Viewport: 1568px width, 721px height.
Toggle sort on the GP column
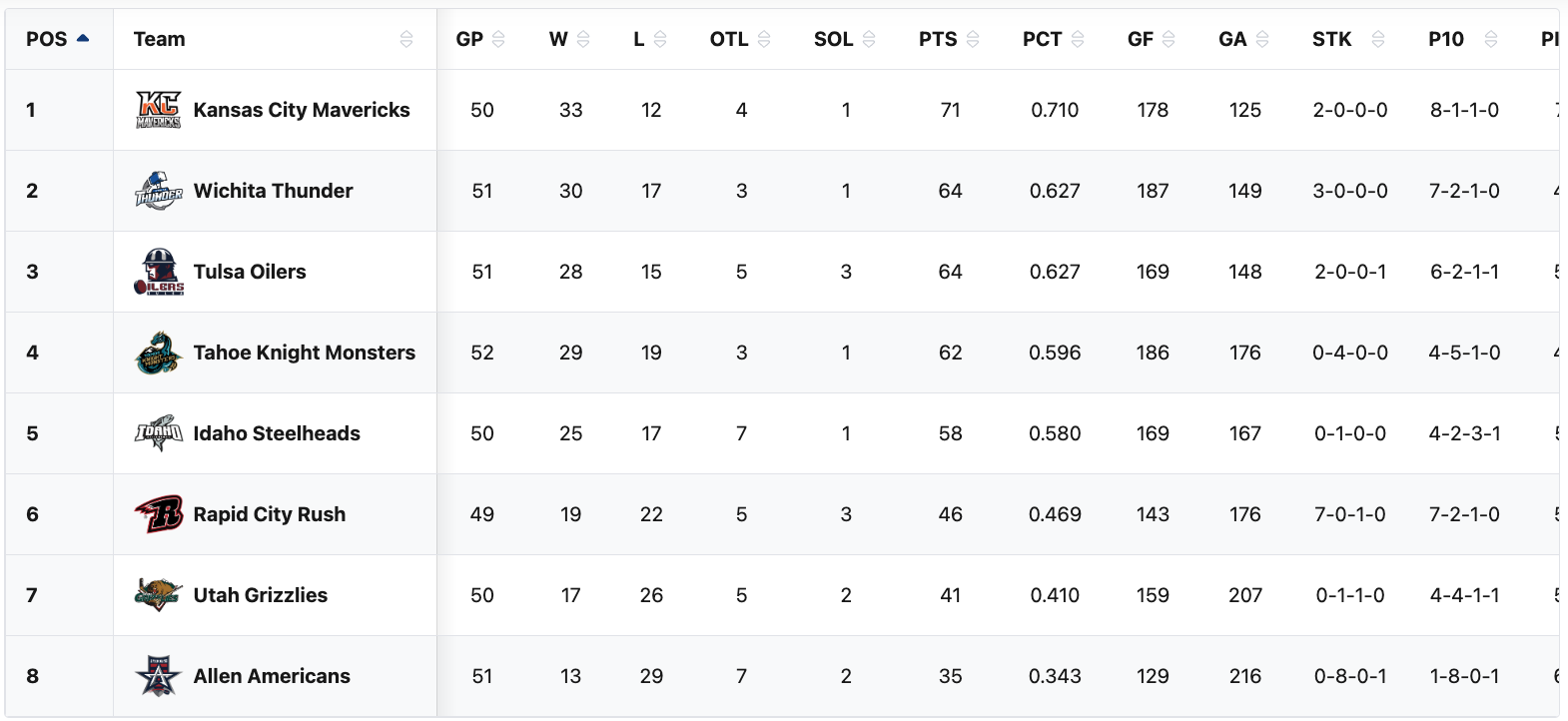[x=498, y=39]
